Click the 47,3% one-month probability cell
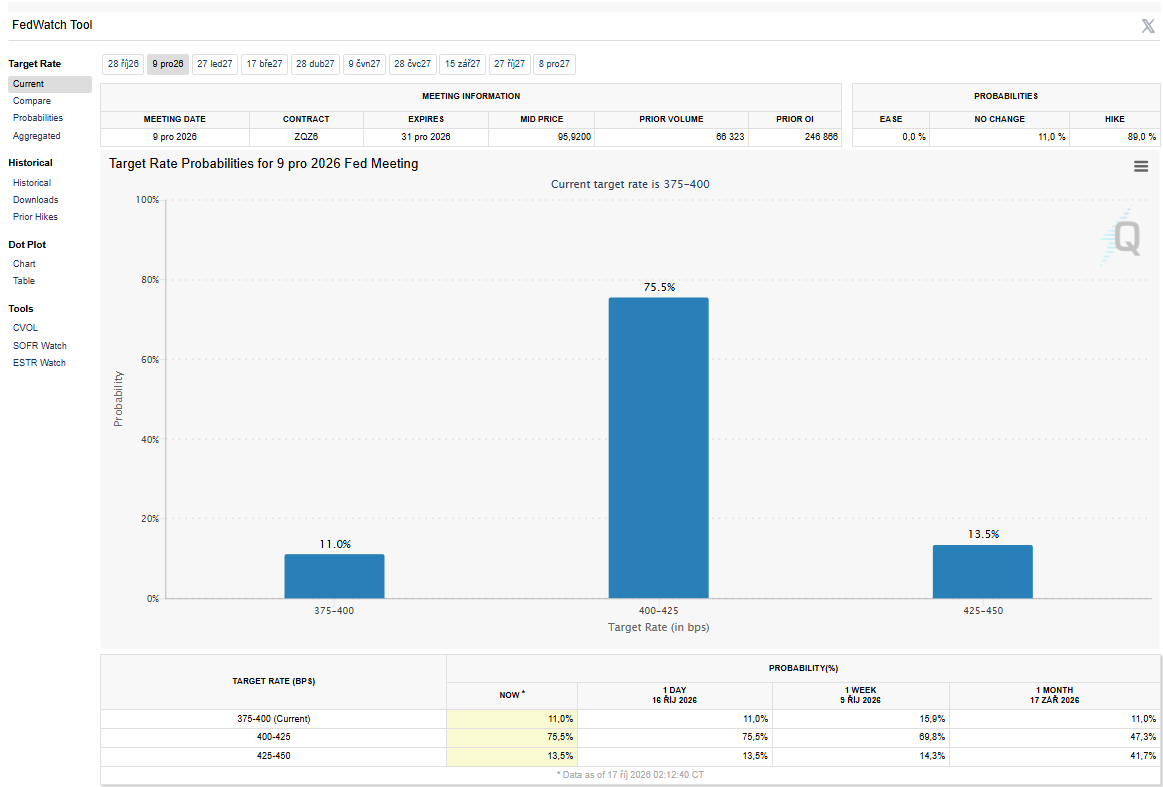 tap(1055, 738)
